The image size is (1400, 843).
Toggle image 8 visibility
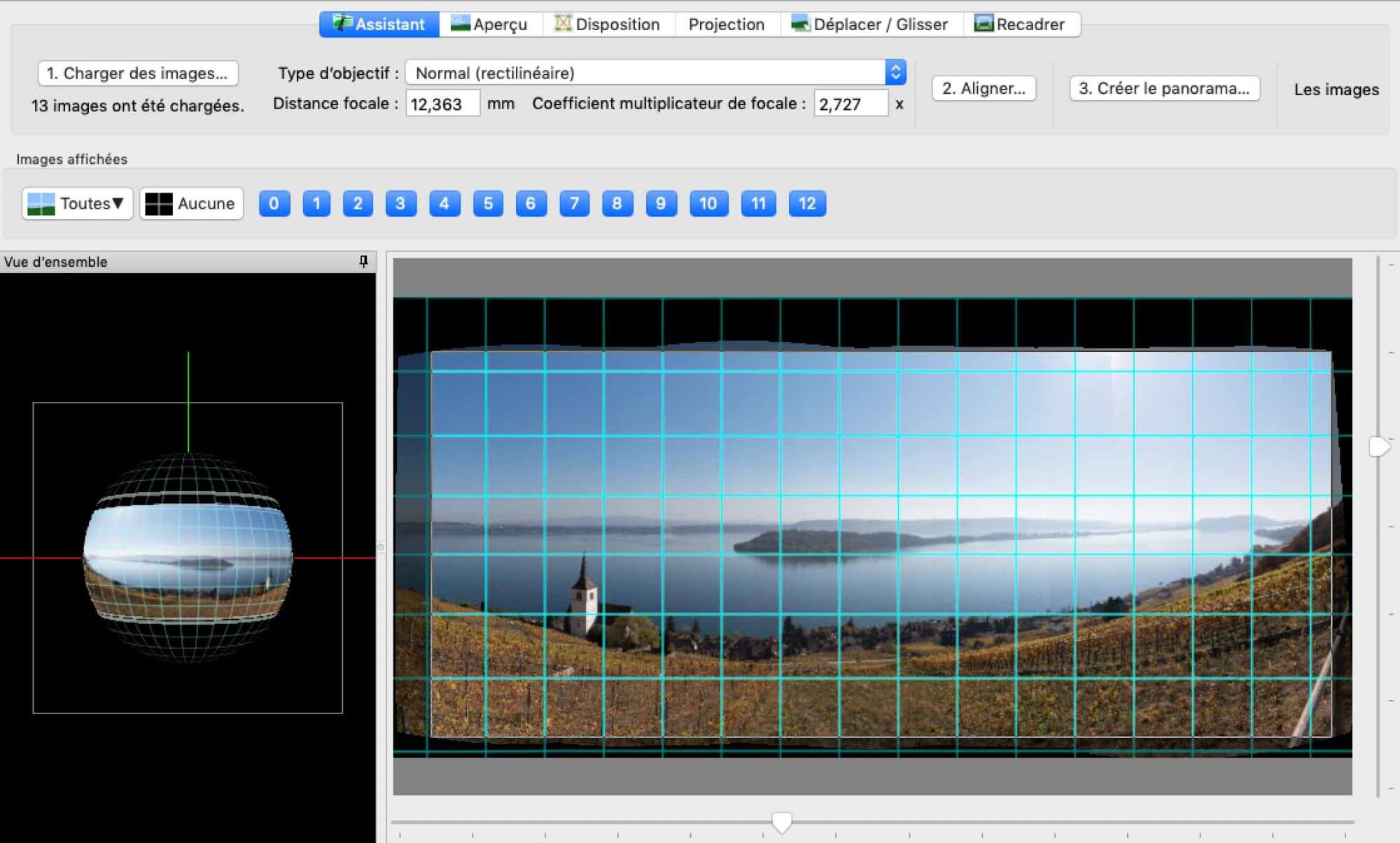pos(617,204)
